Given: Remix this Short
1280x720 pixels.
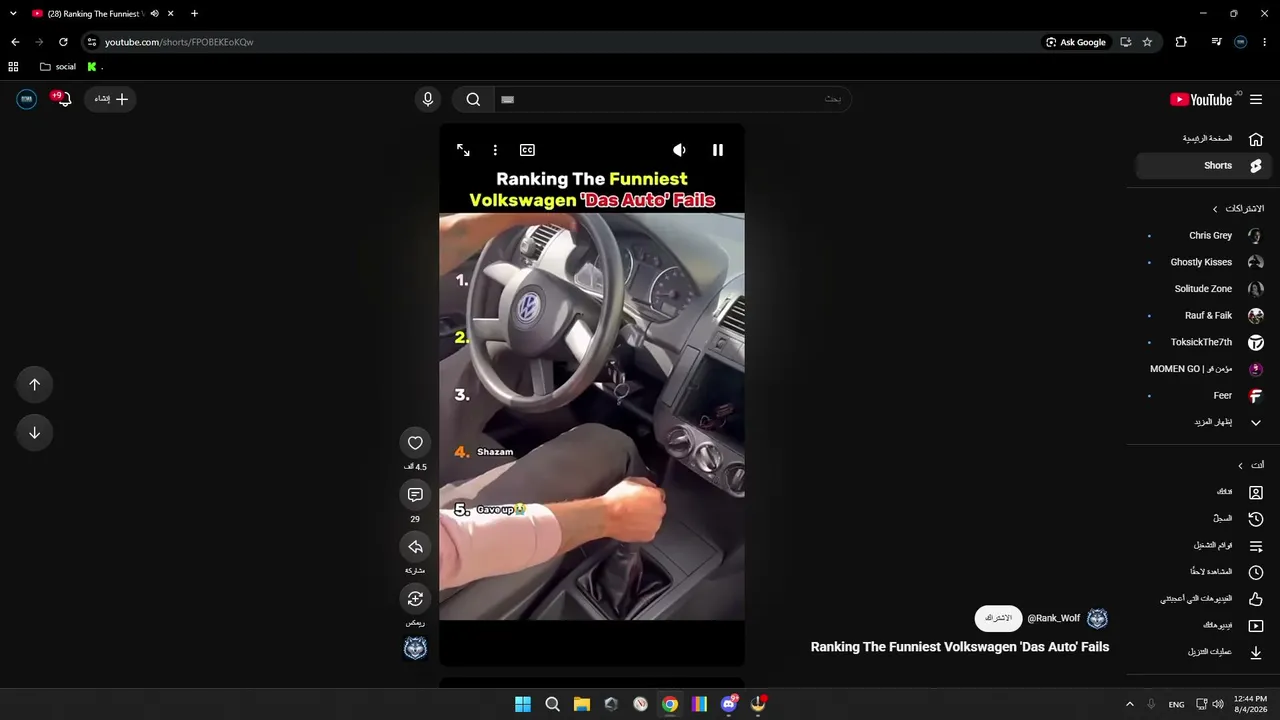Looking at the screenshot, I should pos(415,599).
